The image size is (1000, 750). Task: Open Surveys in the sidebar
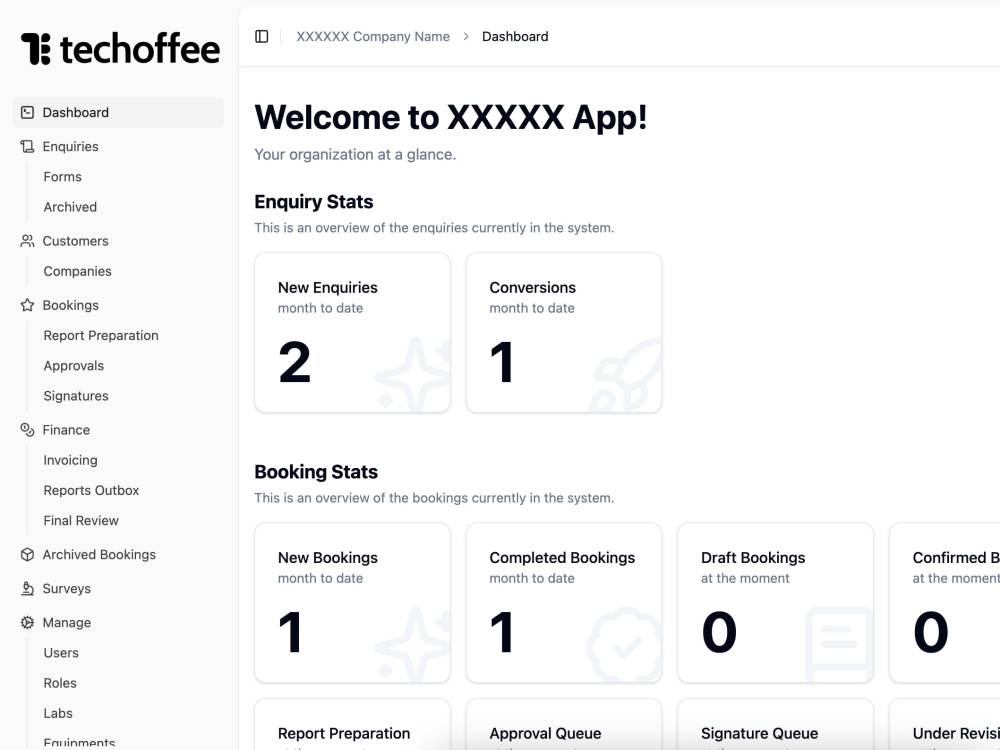(118, 589)
